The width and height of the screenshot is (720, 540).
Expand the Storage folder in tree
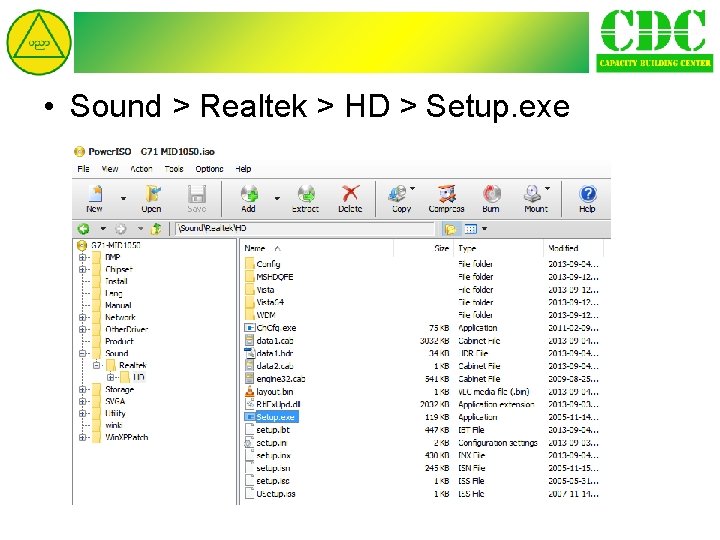pyautogui.click(x=83, y=389)
